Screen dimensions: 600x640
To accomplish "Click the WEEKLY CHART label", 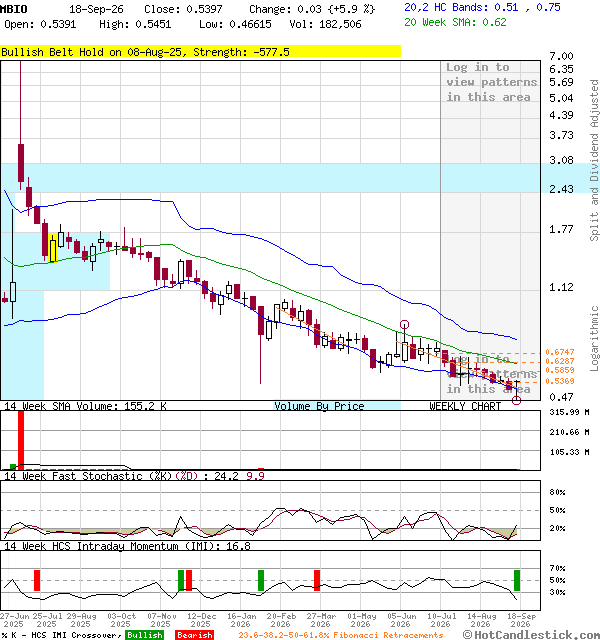I will (x=465, y=406).
